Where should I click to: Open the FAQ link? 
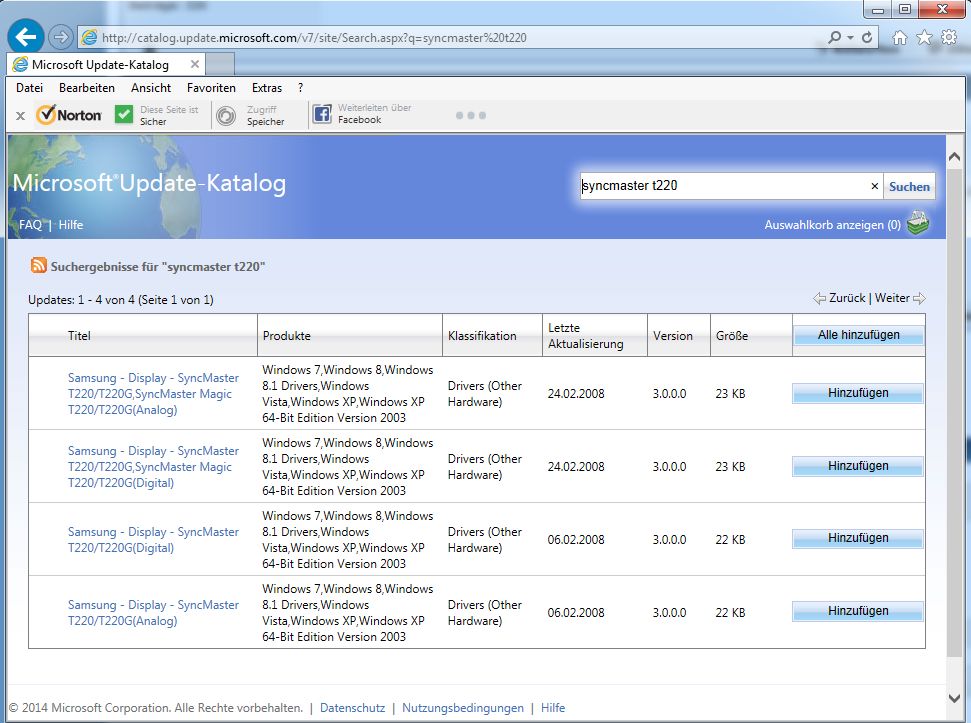point(30,225)
